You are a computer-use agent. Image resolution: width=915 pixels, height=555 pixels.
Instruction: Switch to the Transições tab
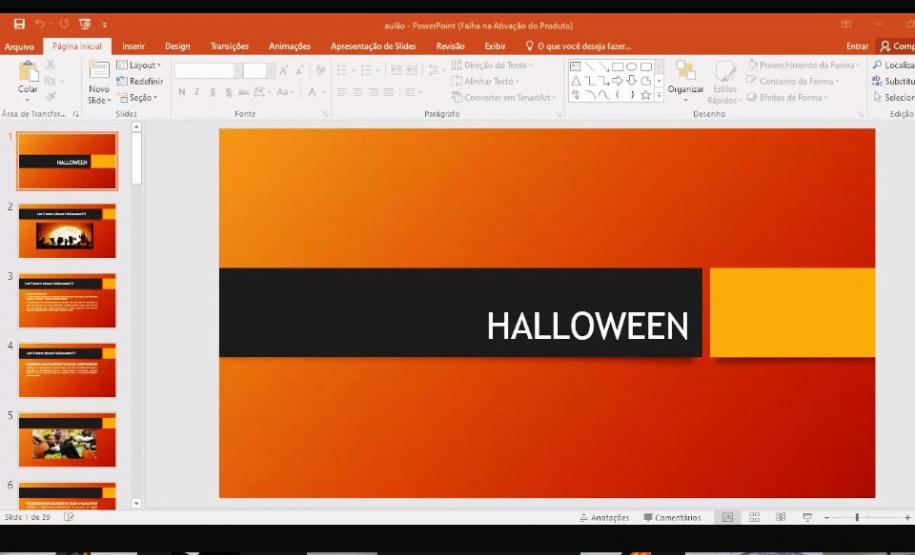tap(230, 46)
